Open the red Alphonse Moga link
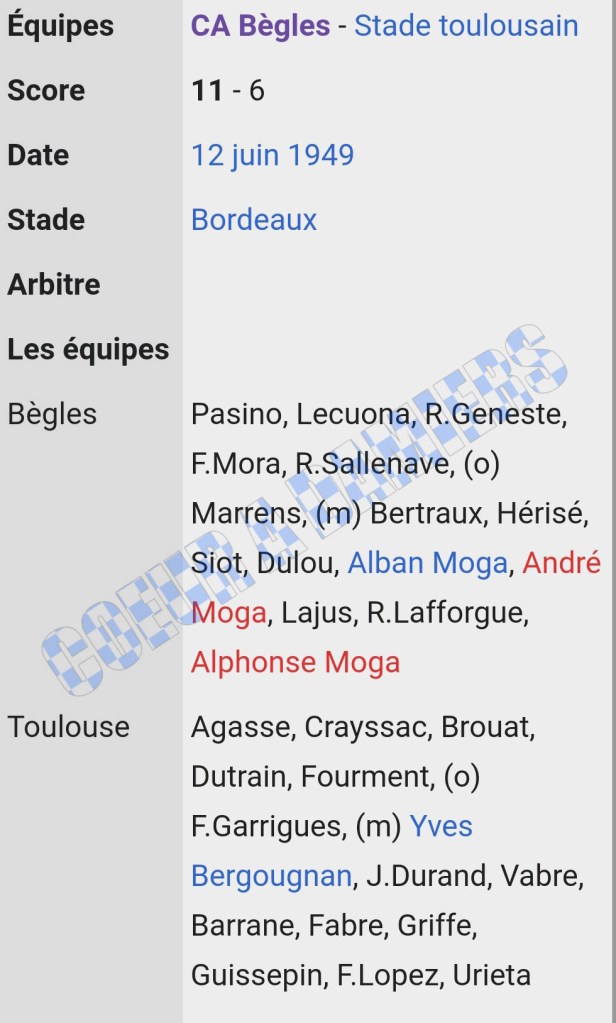Image resolution: width=616 pixels, height=1023 pixels. coord(295,662)
